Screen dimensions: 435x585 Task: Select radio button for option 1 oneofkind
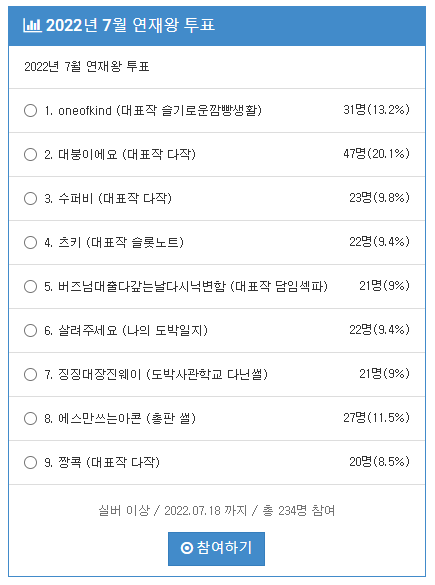click(31, 110)
